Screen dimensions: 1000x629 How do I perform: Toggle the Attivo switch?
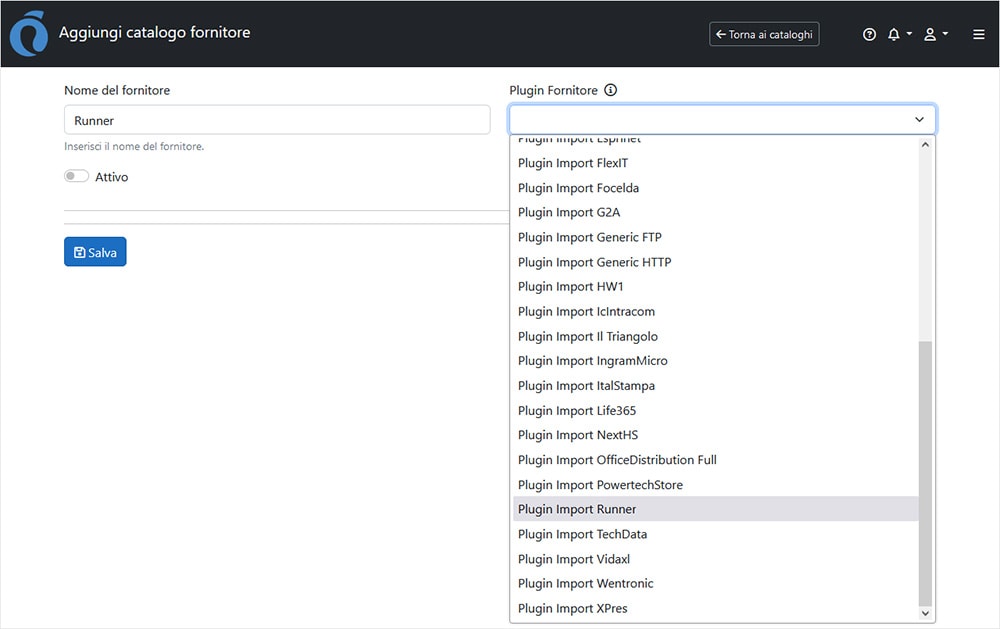(77, 176)
